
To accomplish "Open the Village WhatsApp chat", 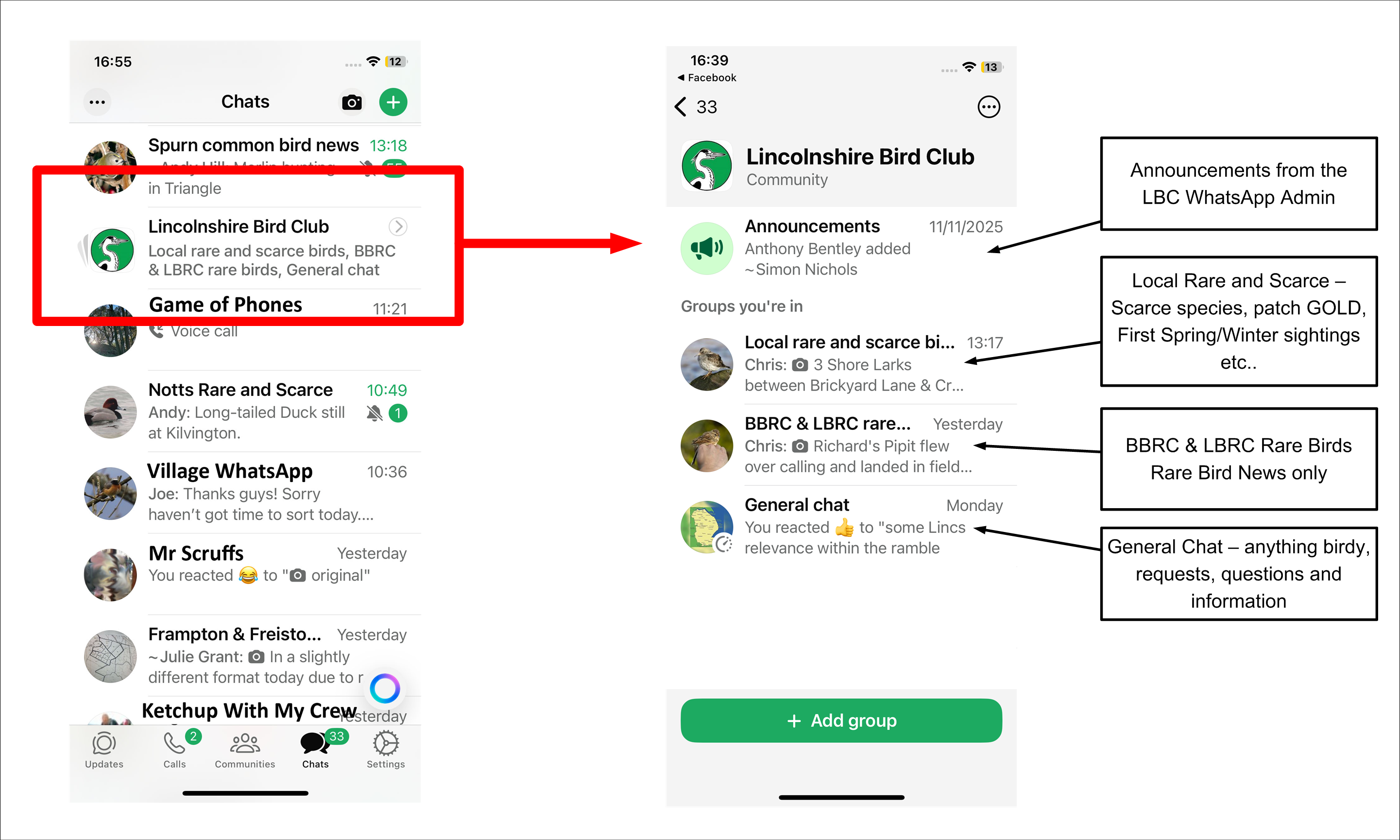I will 245,493.
